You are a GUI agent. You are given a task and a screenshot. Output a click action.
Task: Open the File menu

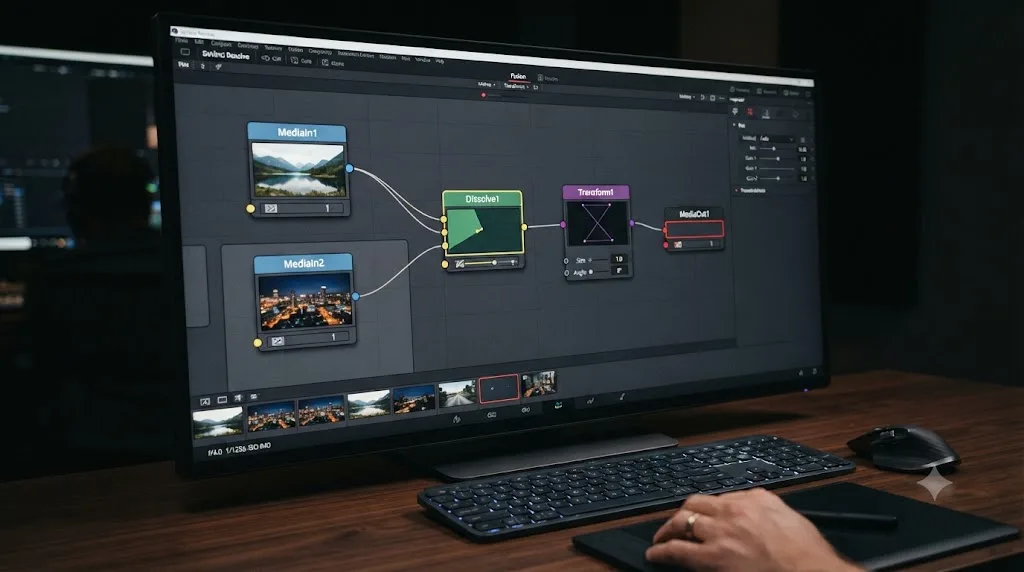click(182, 41)
